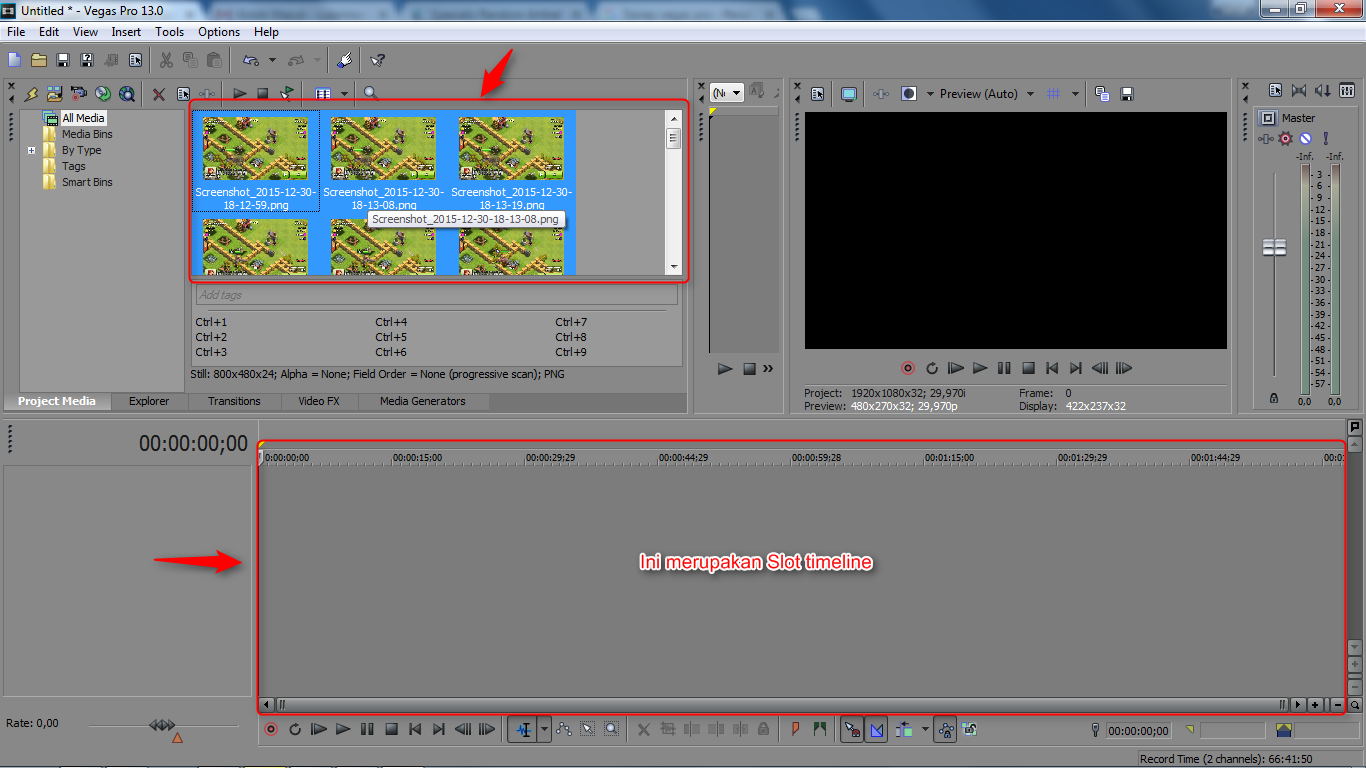Screen dimensions: 1366x768
Task: Play the video preview from the start
Action: coord(956,368)
